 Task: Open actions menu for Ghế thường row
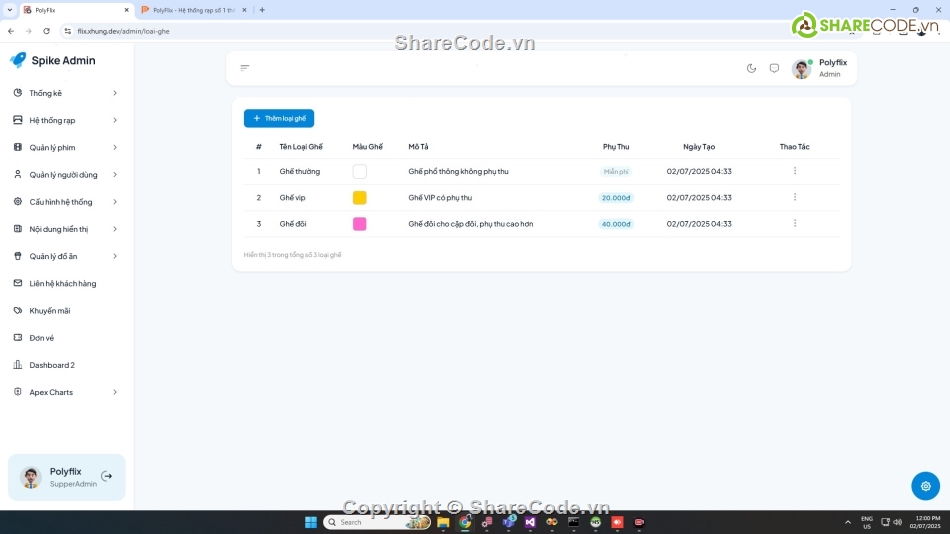tap(795, 171)
